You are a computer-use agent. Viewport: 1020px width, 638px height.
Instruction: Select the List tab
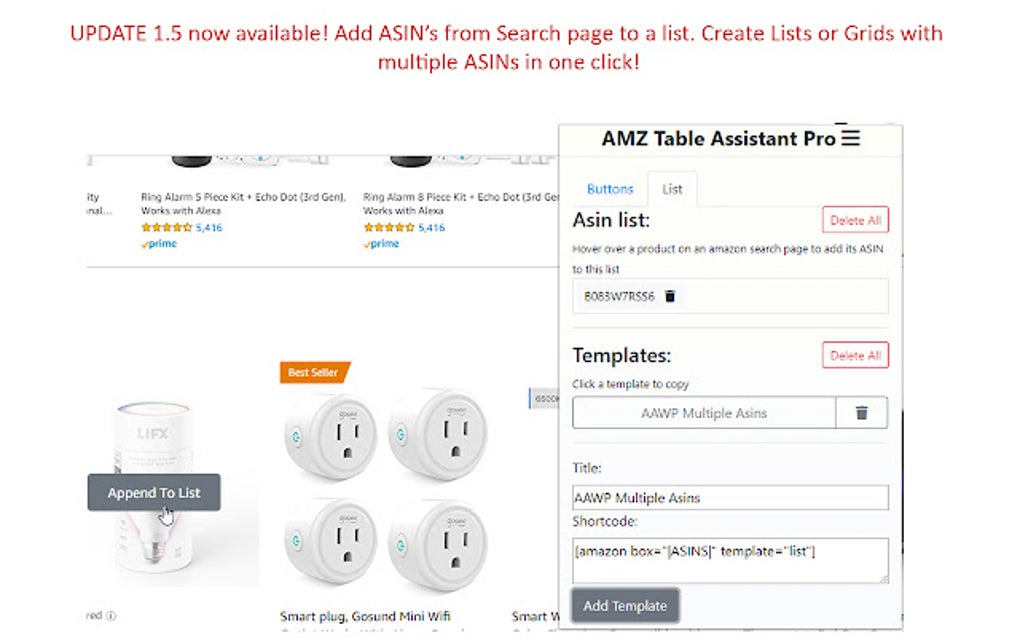[672, 189]
